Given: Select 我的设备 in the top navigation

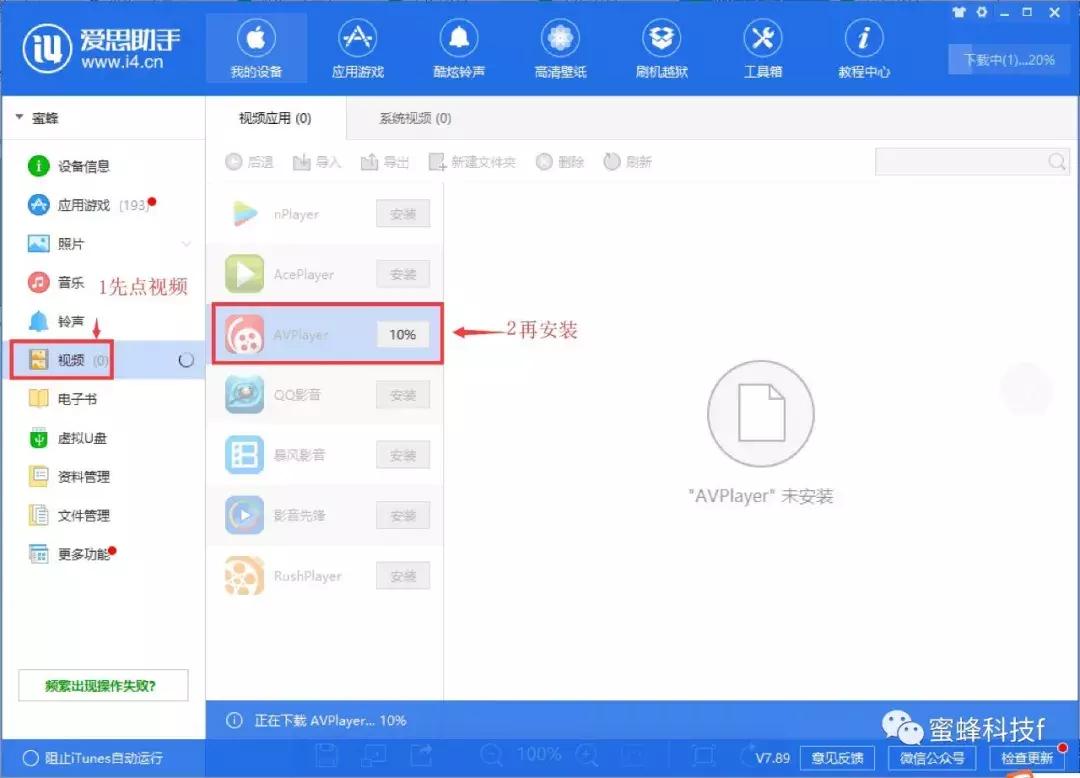Looking at the screenshot, I should 256,47.
